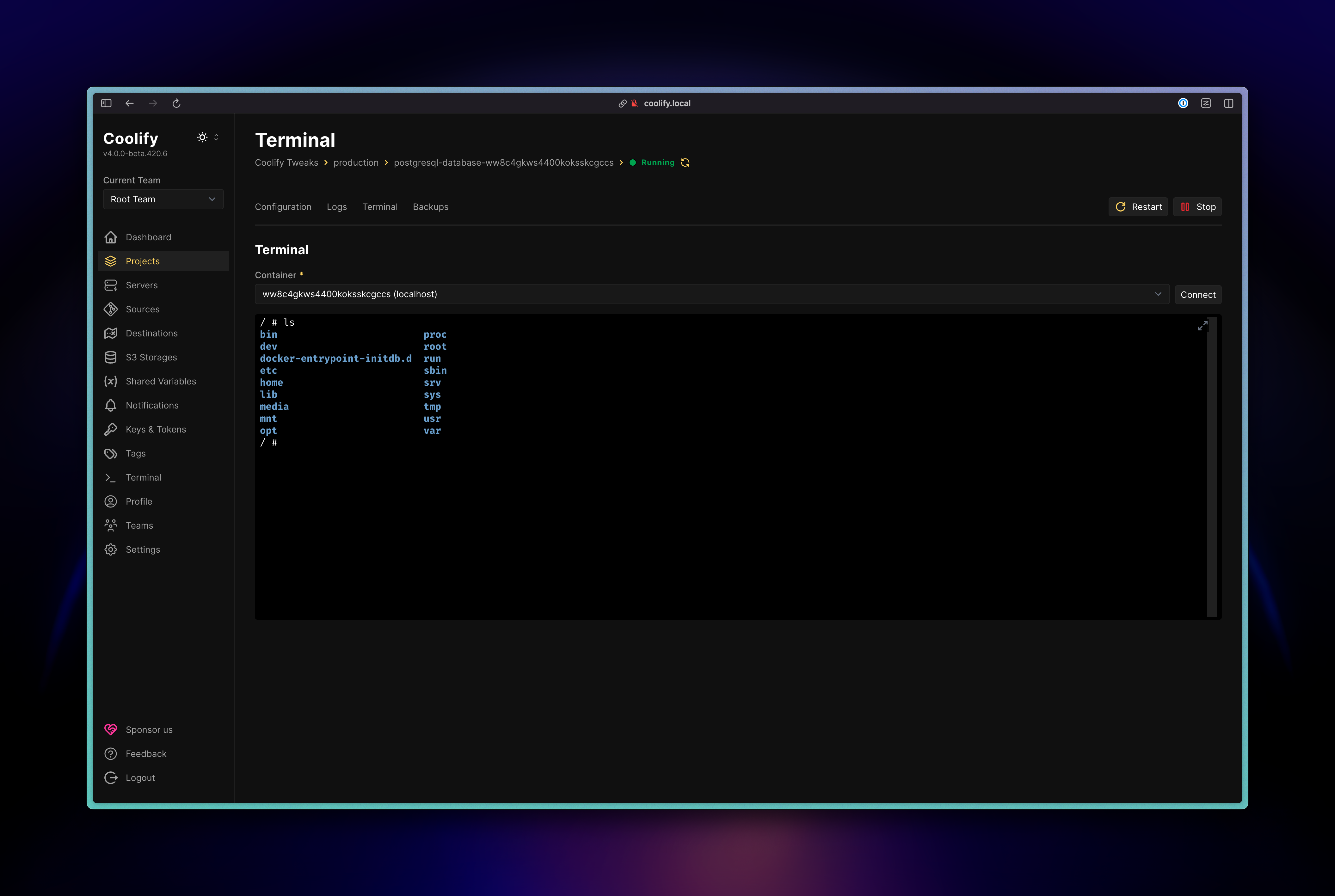Refresh database status with the sync icon
The width and height of the screenshot is (1335, 896).
tap(685, 162)
